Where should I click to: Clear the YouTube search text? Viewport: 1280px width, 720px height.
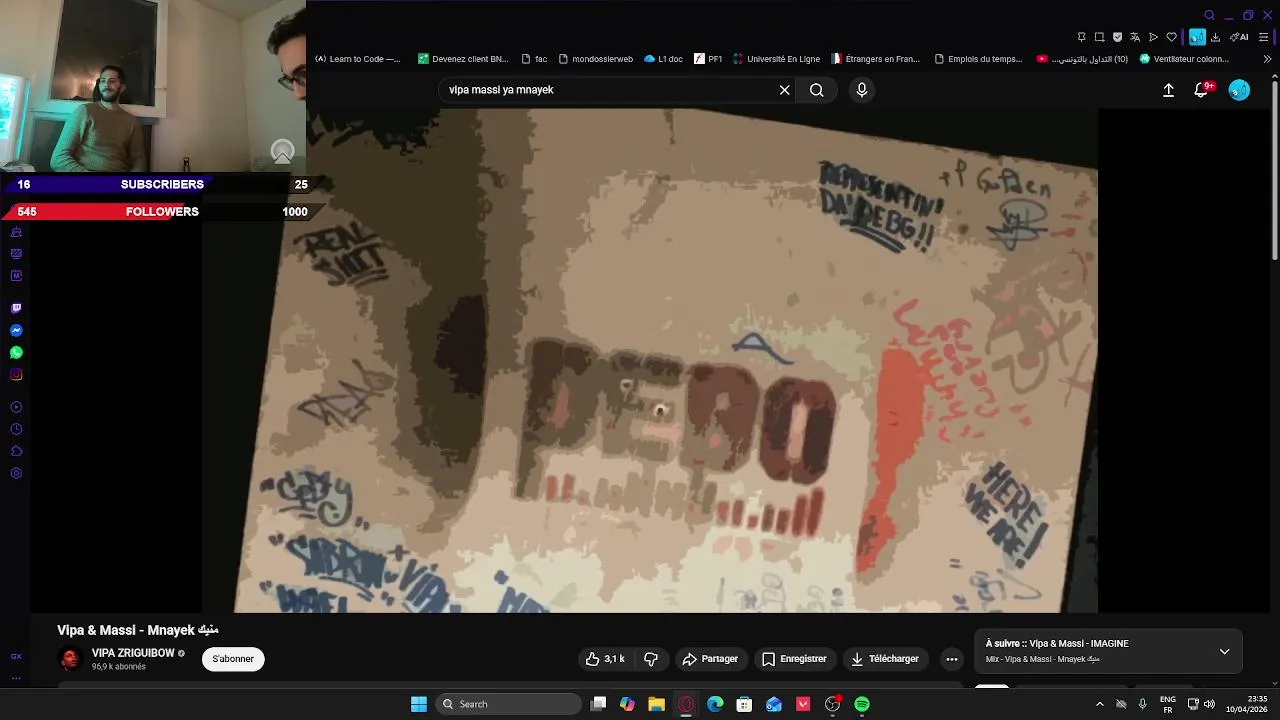(785, 90)
